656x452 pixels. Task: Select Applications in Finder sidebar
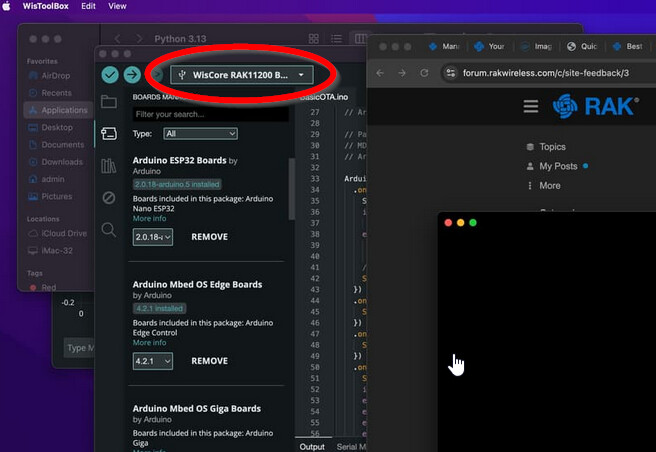tap(64, 110)
